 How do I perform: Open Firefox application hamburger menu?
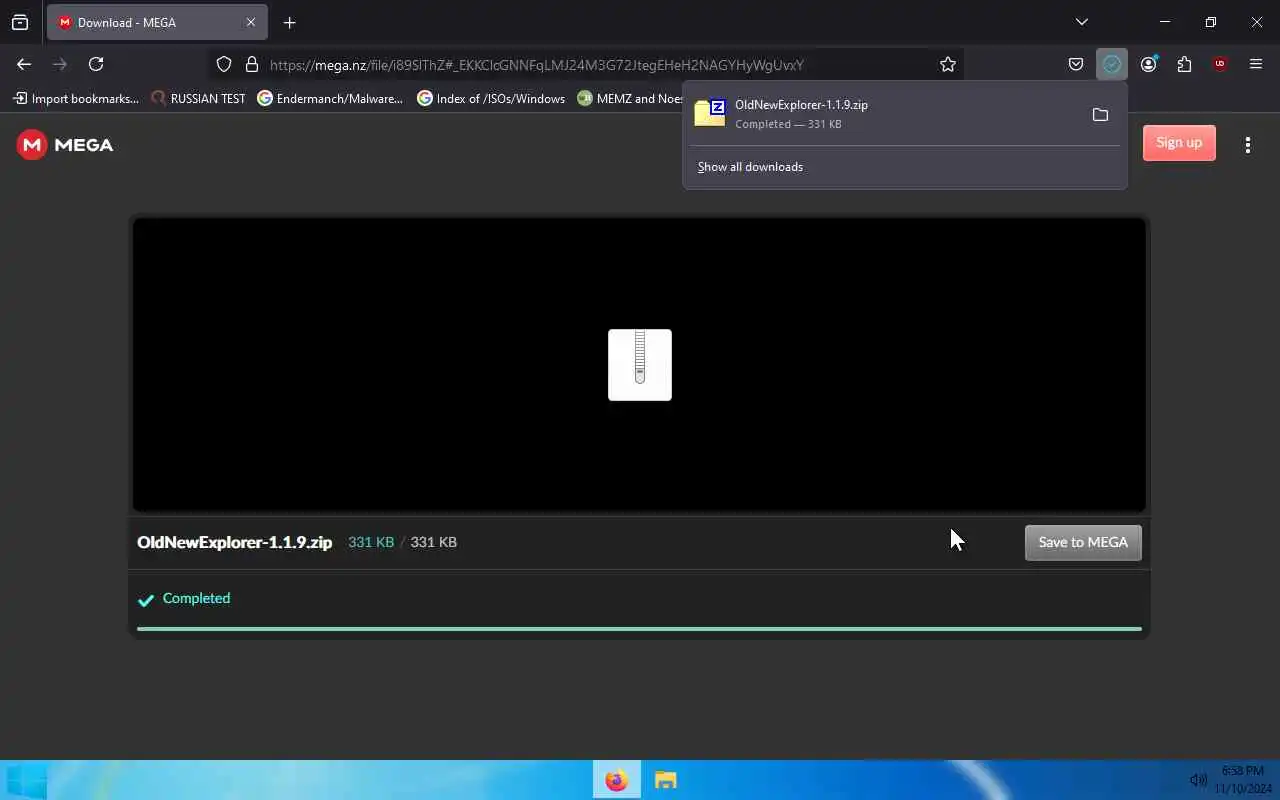pos(1256,64)
